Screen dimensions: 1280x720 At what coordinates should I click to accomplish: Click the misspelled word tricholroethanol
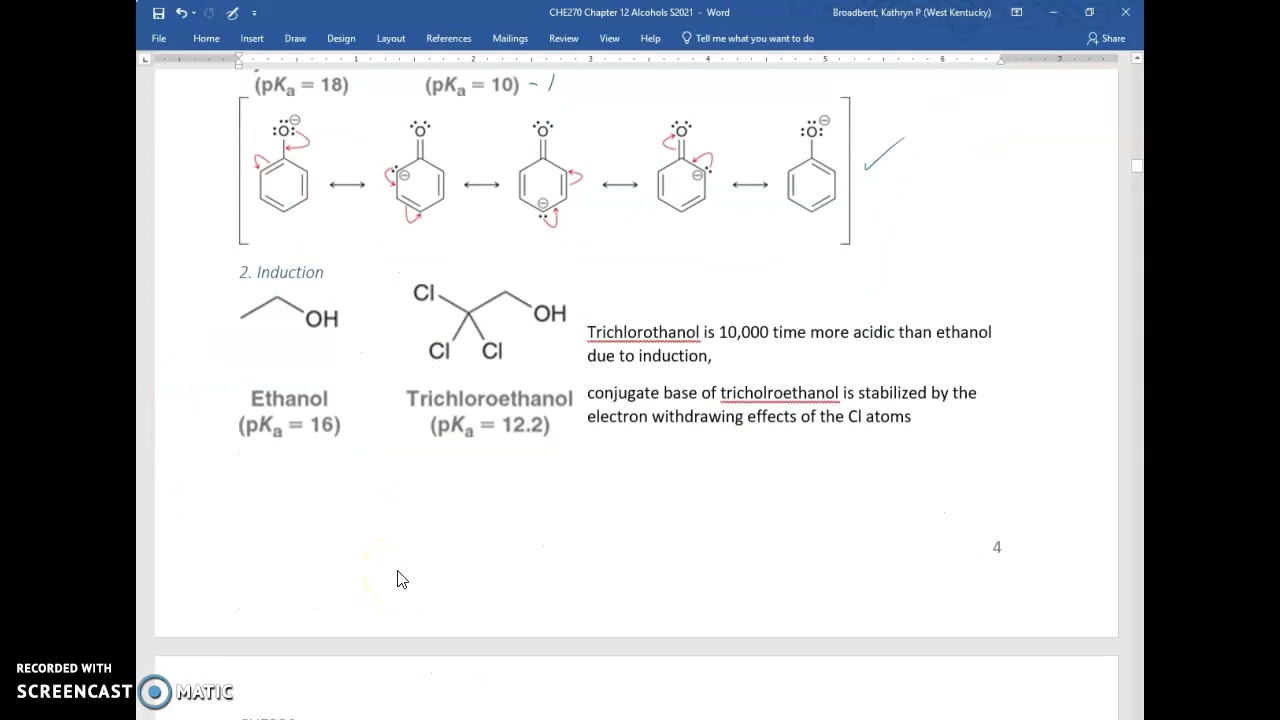click(x=779, y=393)
